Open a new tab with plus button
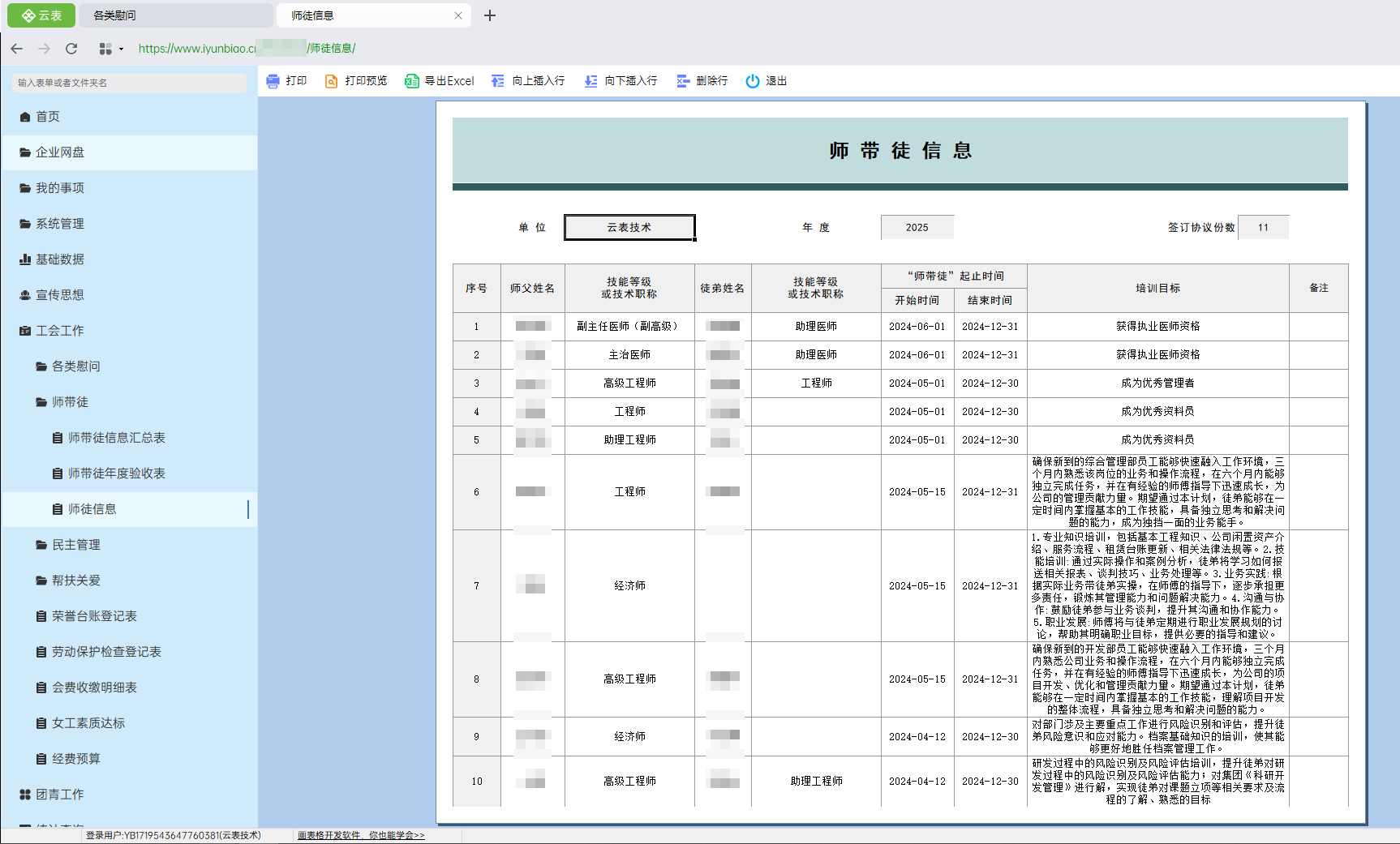 (x=490, y=15)
